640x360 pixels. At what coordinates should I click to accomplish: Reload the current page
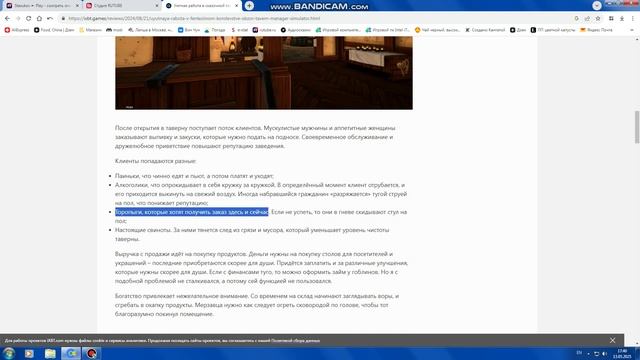[x=29, y=18]
